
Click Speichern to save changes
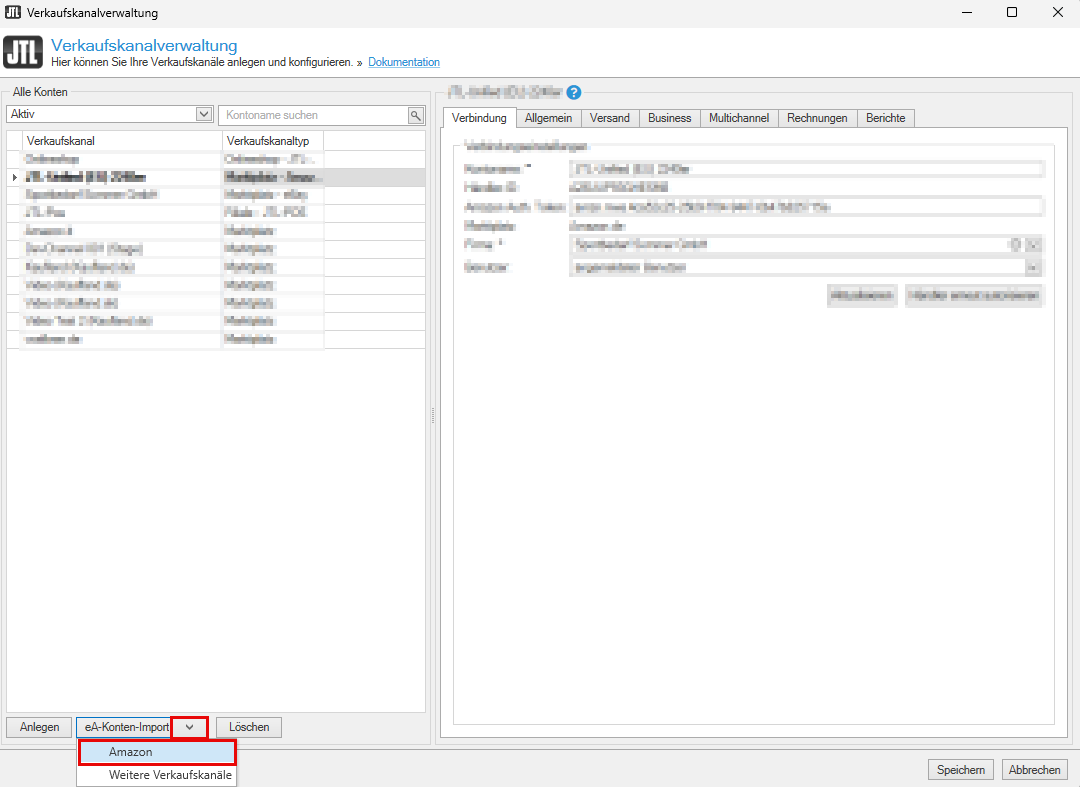click(x=961, y=770)
